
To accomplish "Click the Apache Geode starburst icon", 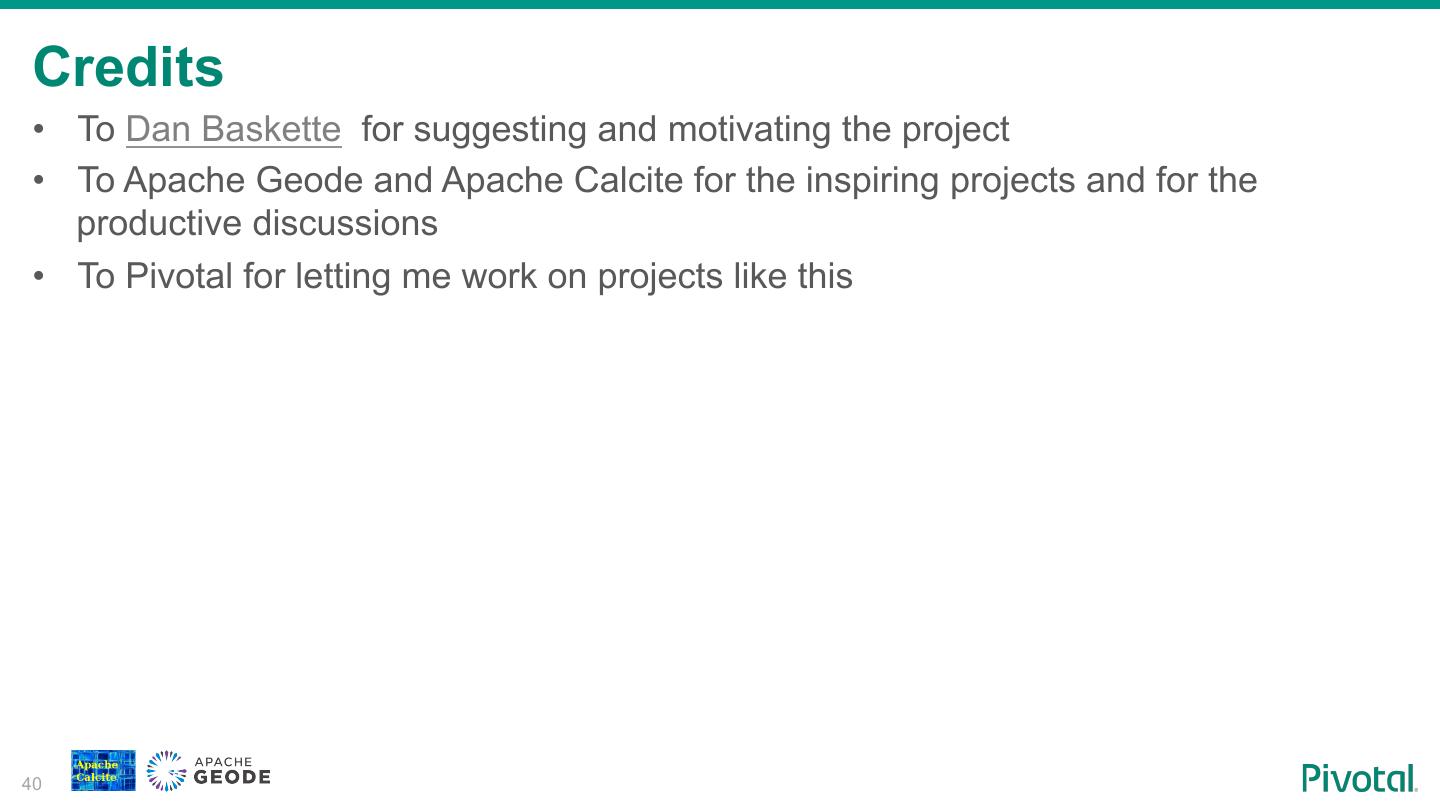I will (x=166, y=771).
